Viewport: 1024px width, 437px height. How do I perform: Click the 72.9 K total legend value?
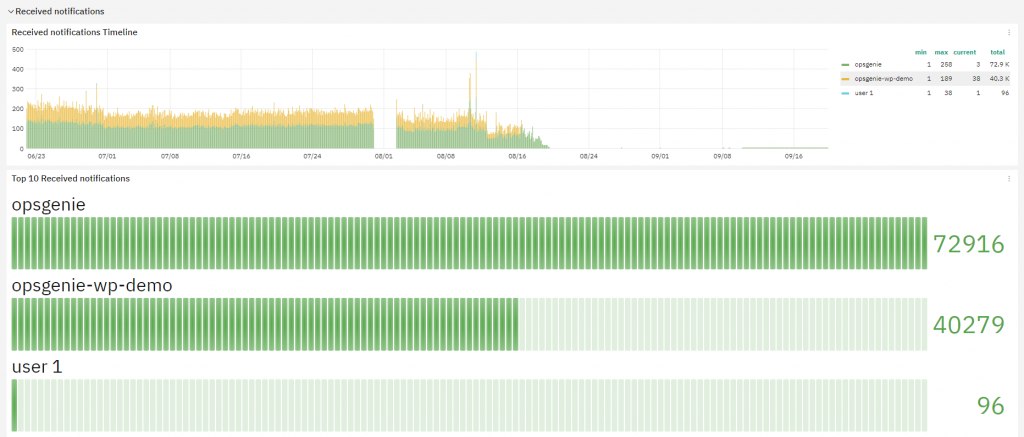pos(999,65)
